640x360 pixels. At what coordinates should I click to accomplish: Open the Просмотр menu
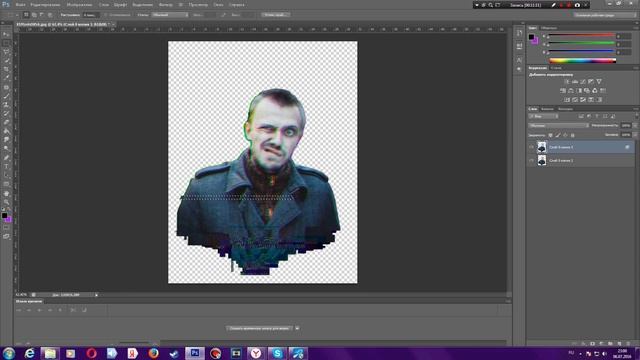pyautogui.click(x=198, y=5)
